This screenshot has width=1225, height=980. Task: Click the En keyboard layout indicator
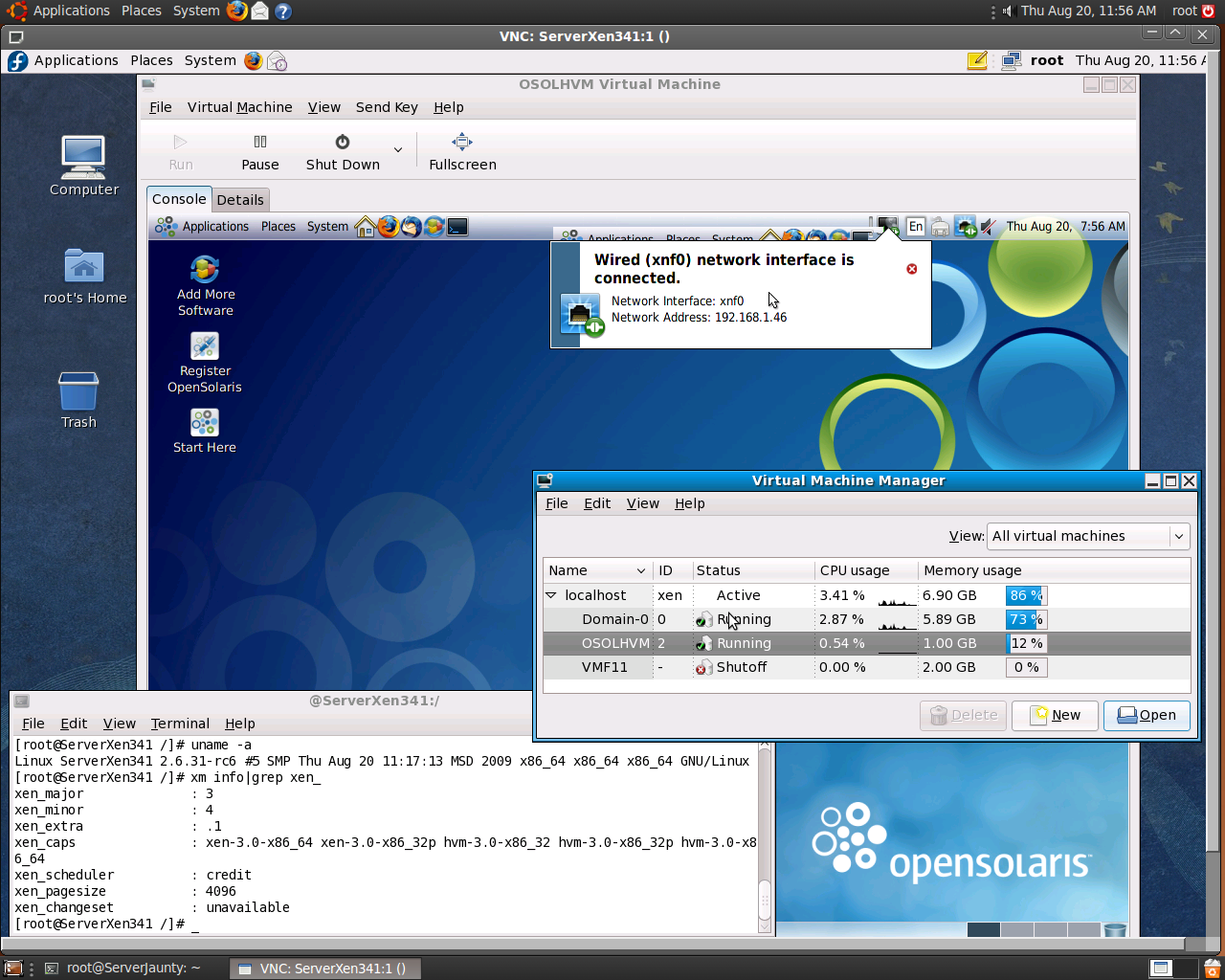pos(916,227)
